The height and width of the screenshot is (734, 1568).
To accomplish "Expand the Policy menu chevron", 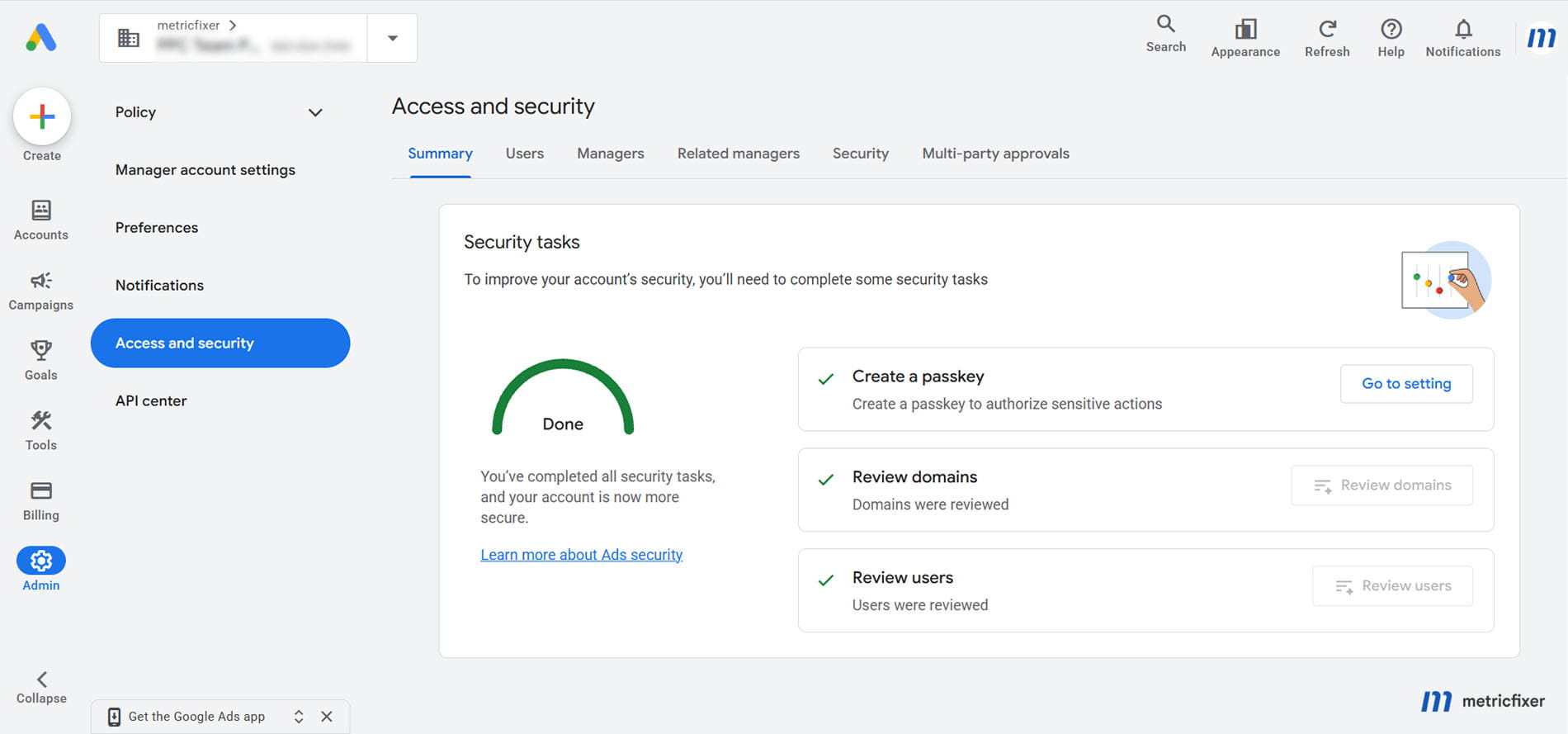I will tap(315, 112).
